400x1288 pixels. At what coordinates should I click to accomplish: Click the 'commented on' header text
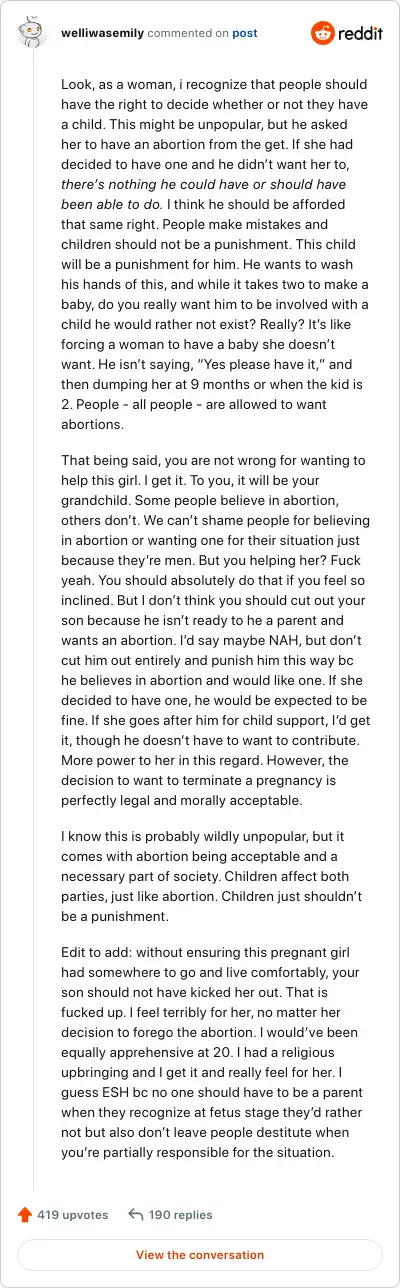tap(188, 33)
